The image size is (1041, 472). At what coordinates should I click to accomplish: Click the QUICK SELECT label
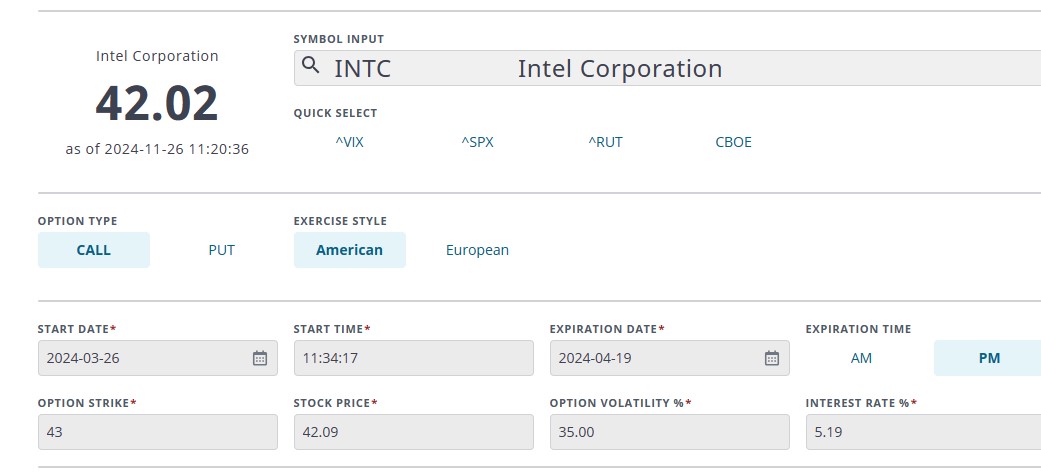[x=335, y=113]
